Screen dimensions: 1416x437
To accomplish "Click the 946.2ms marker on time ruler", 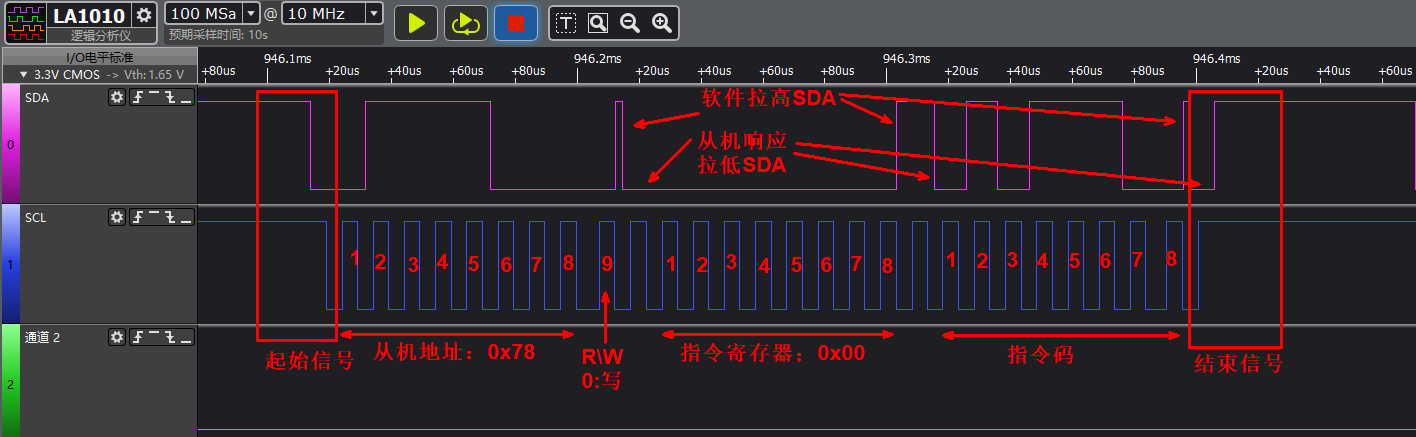I will point(598,58).
